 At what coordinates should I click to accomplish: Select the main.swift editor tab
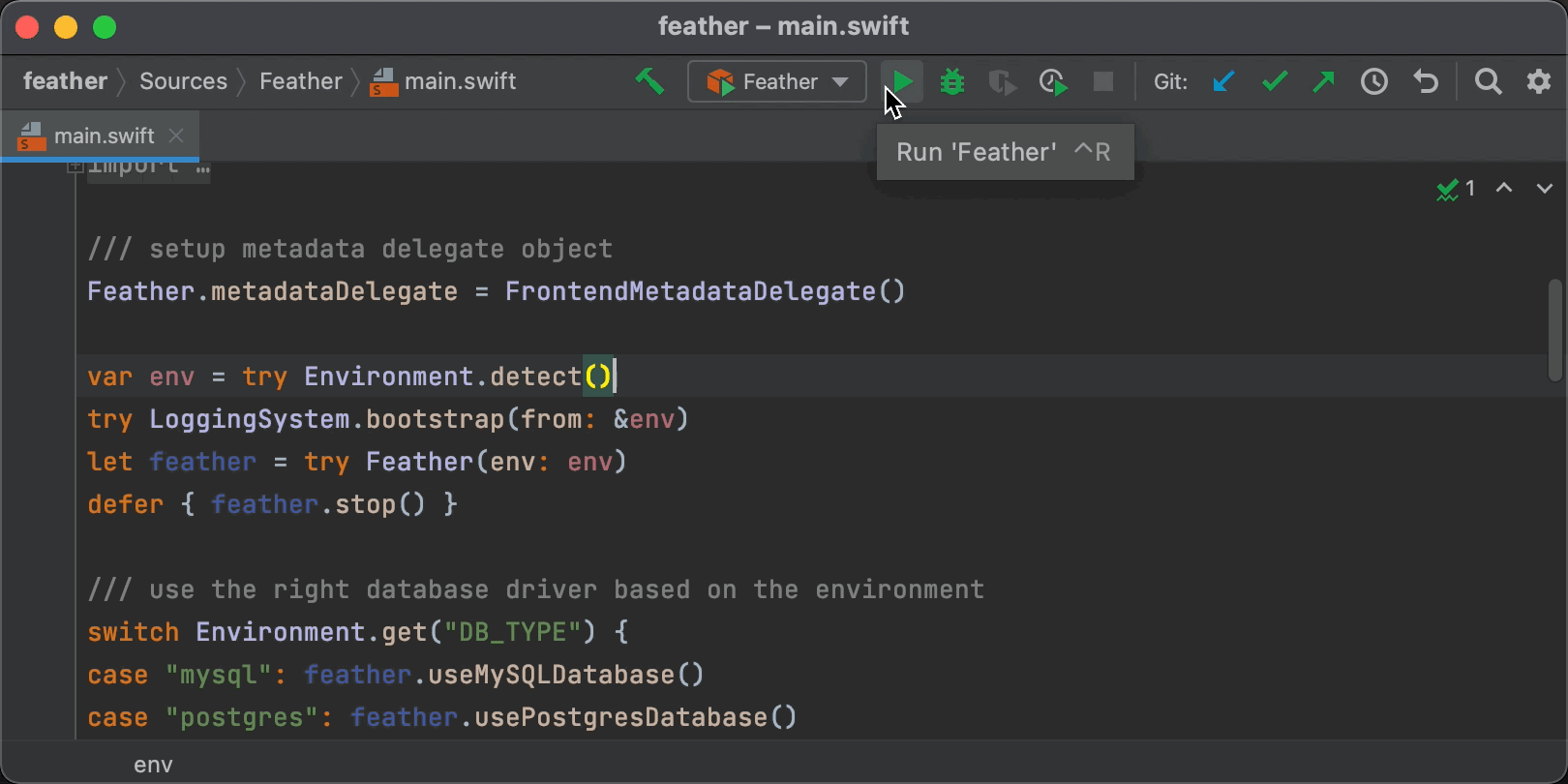[104, 136]
